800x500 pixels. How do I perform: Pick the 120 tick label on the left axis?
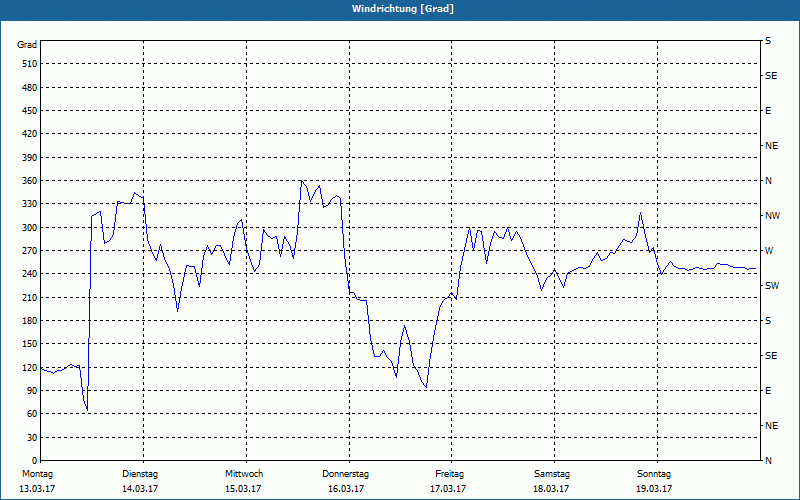tap(30, 367)
